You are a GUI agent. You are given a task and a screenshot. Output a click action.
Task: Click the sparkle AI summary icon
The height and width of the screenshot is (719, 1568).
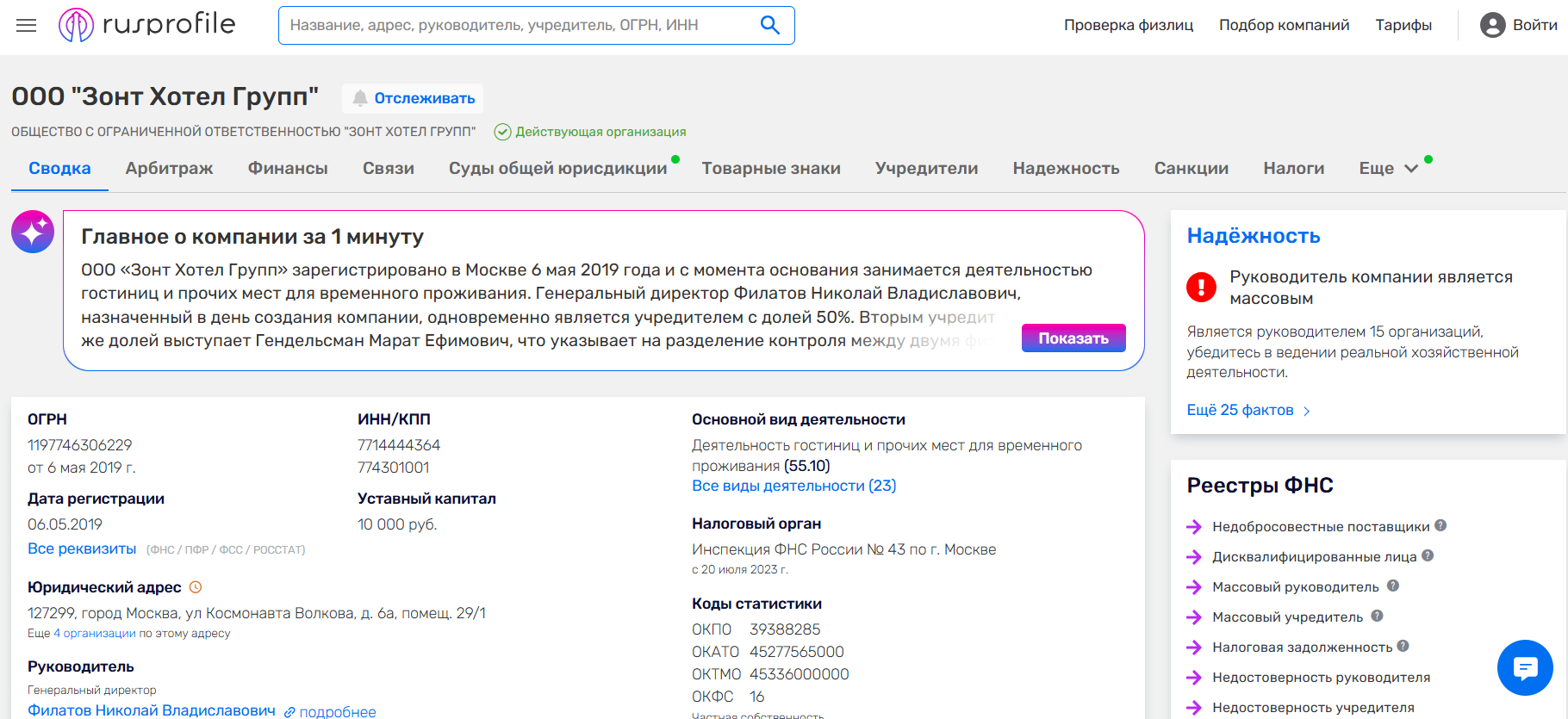pos(33,232)
